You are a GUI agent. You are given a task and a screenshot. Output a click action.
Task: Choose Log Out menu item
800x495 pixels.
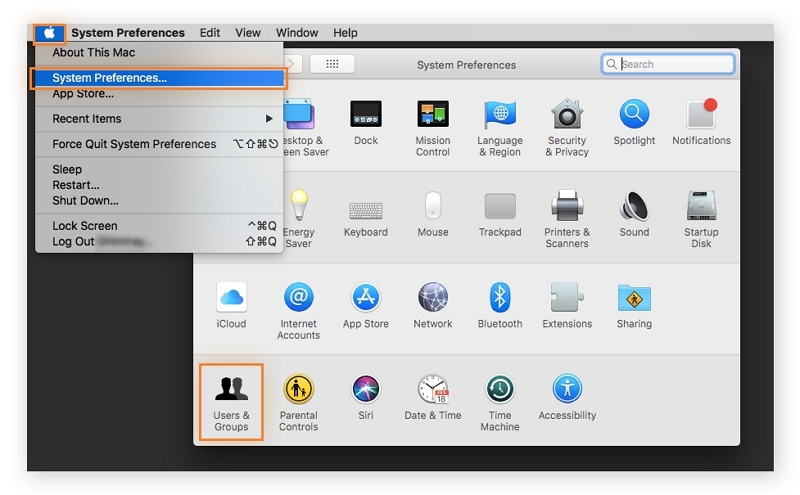pyautogui.click(x=159, y=242)
